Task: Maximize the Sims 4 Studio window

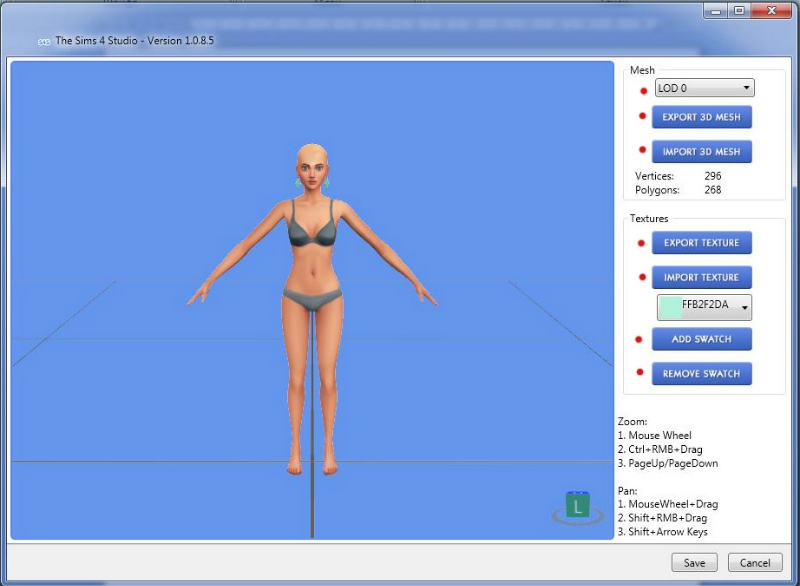Action: pyautogui.click(x=739, y=11)
